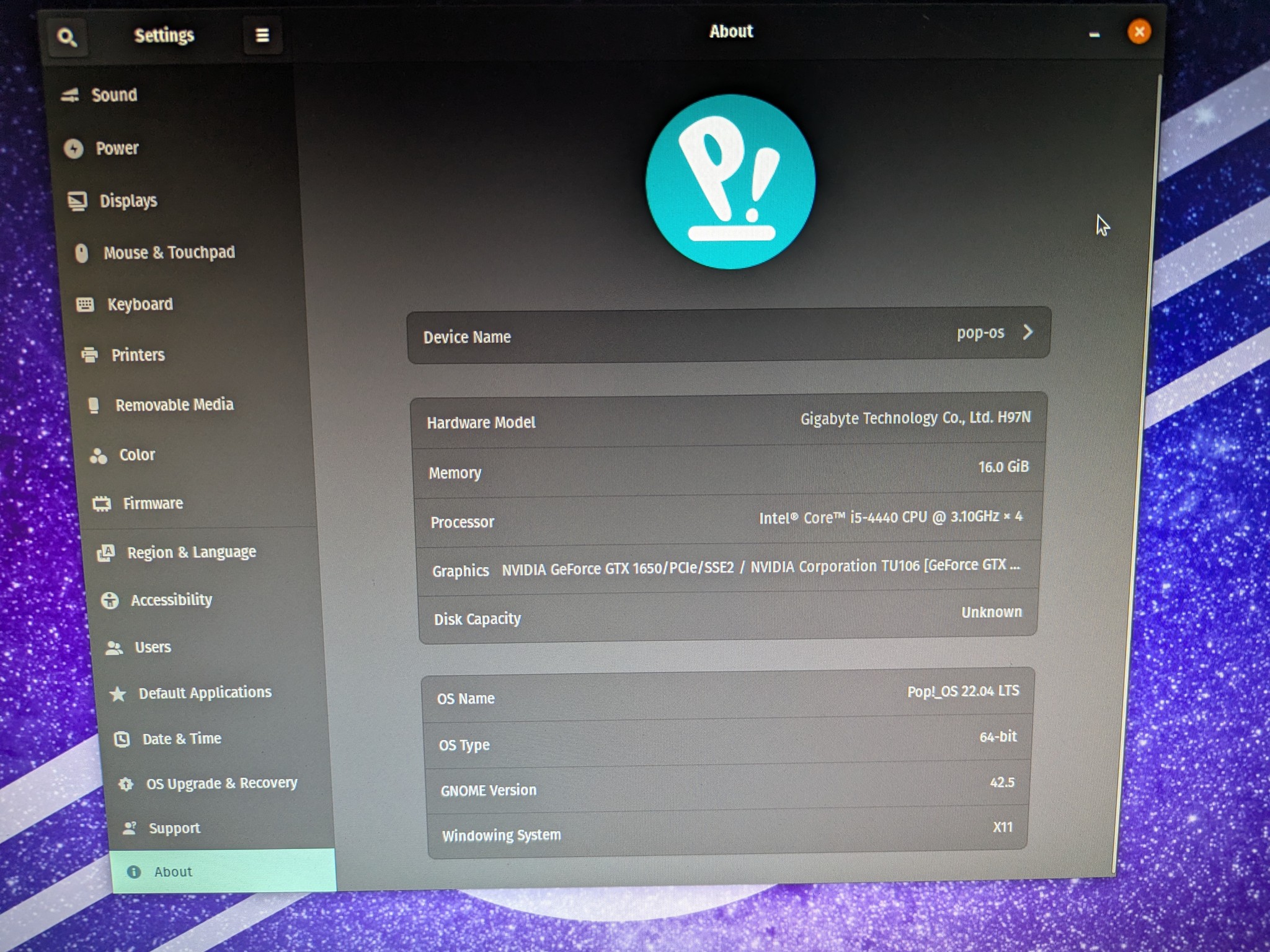Click the 64-bit OS Type value

998,737
